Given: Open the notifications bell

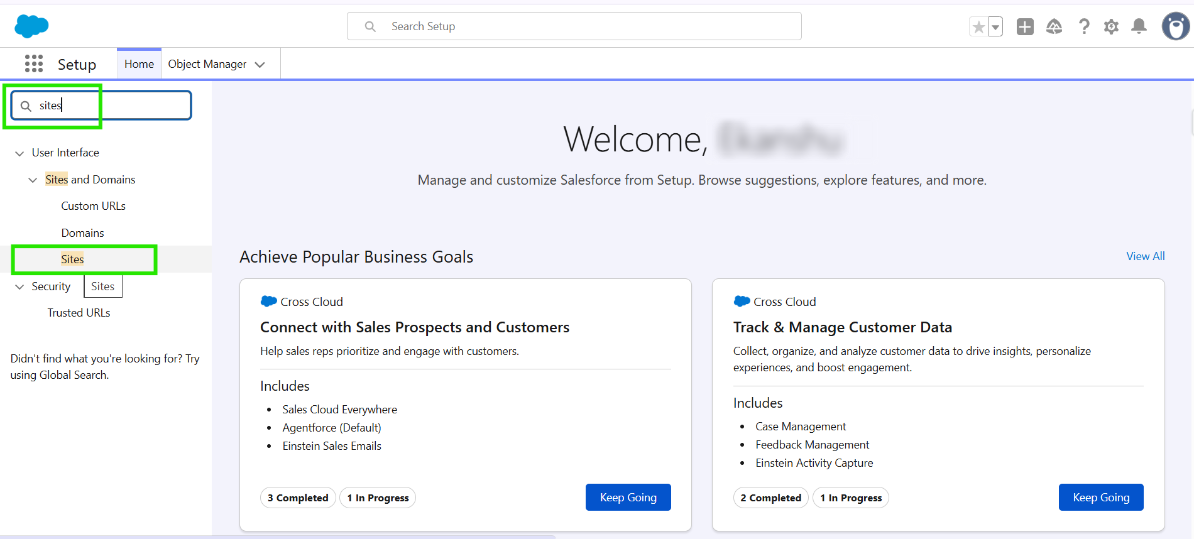Looking at the screenshot, I should [x=1139, y=27].
